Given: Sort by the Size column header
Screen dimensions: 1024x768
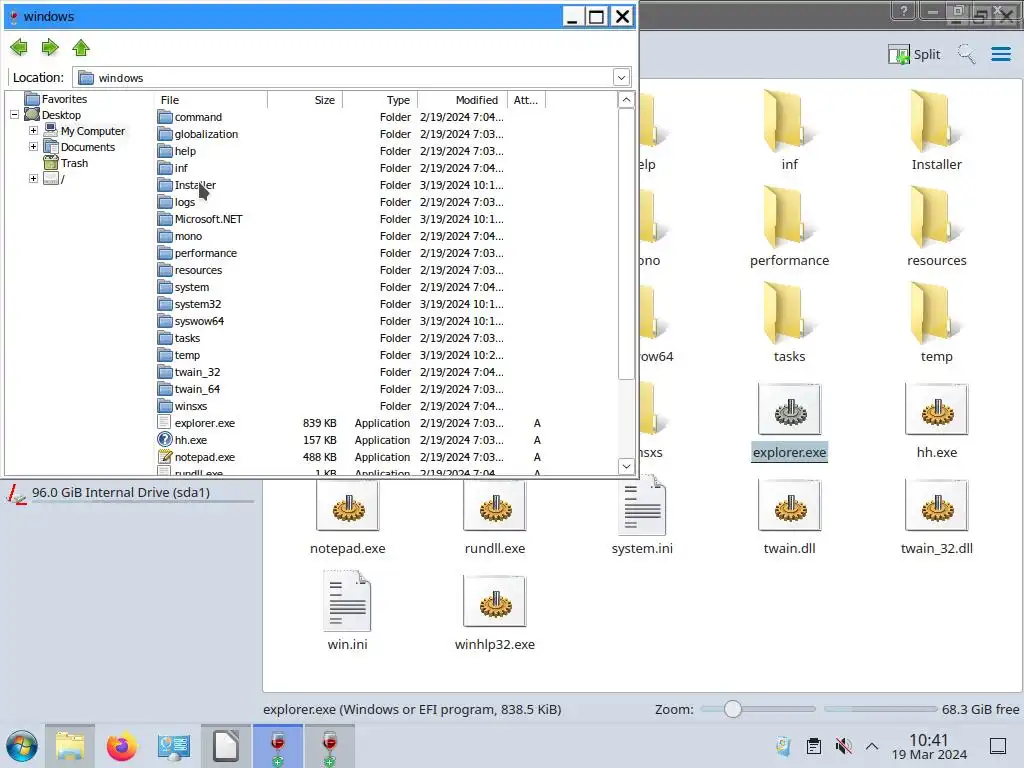Looking at the screenshot, I should (x=305, y=100).
